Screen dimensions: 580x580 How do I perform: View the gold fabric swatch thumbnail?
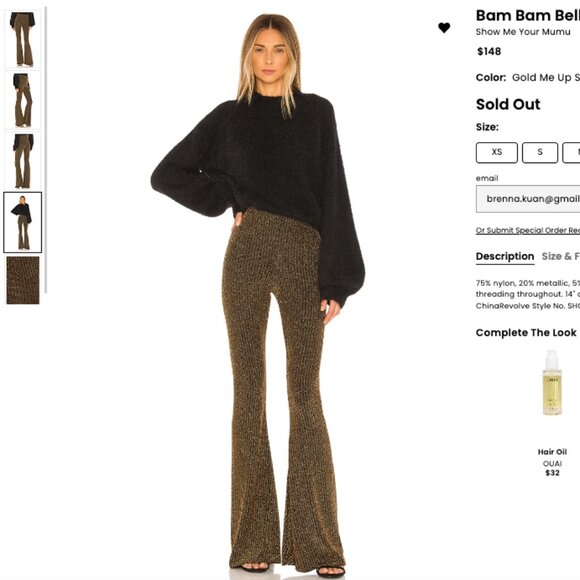pos(23,280)
